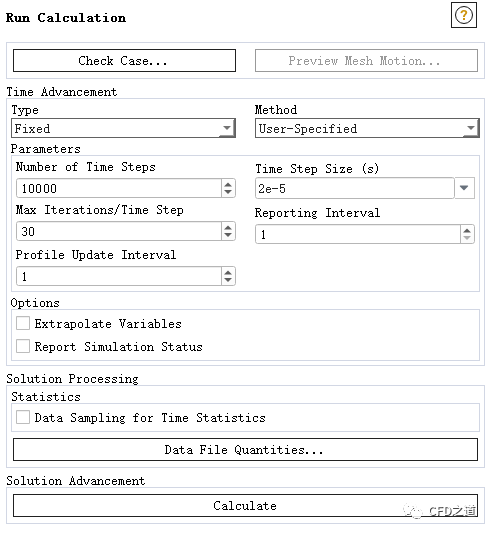Screen dimensions: 491x533
Task: Enable the Extrapolate Variables checkbox
Action: click(23, 323)
